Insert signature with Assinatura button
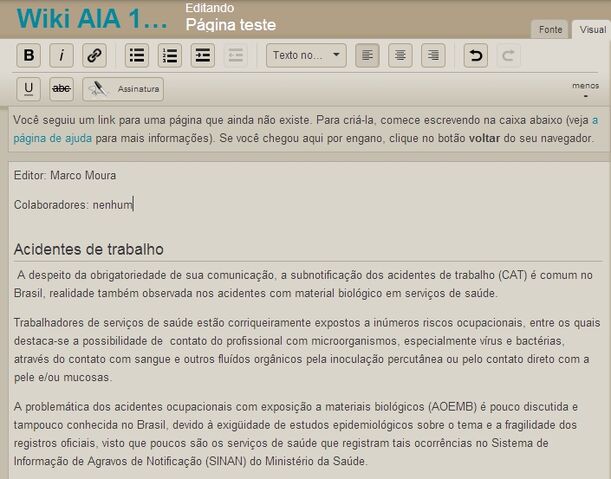 tap(123, 89)
